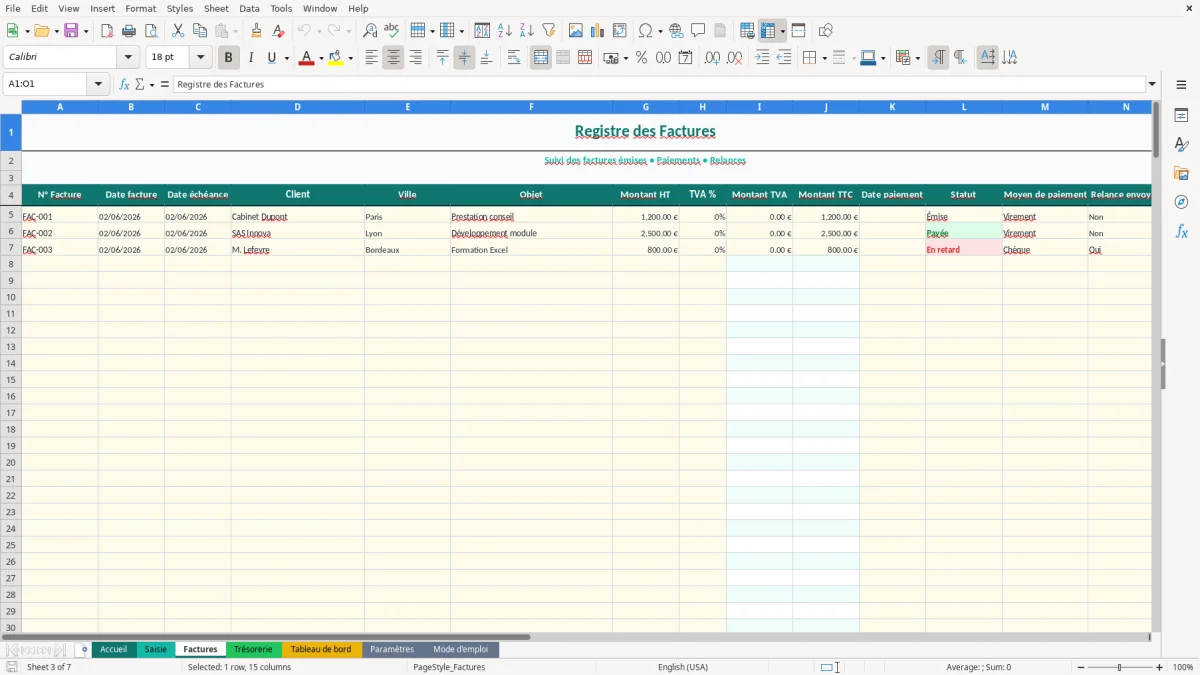
Task: Toggle Wrap Text
Action: pos(514,58)
